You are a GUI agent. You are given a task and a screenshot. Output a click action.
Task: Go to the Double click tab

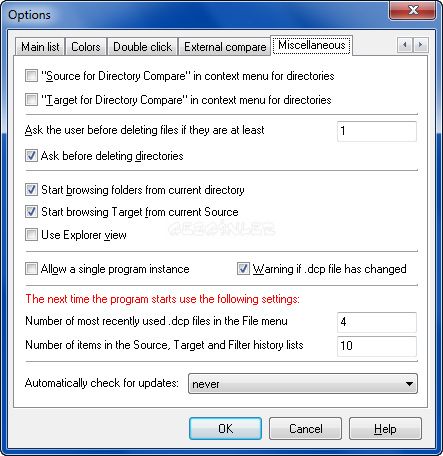point(143,47)
